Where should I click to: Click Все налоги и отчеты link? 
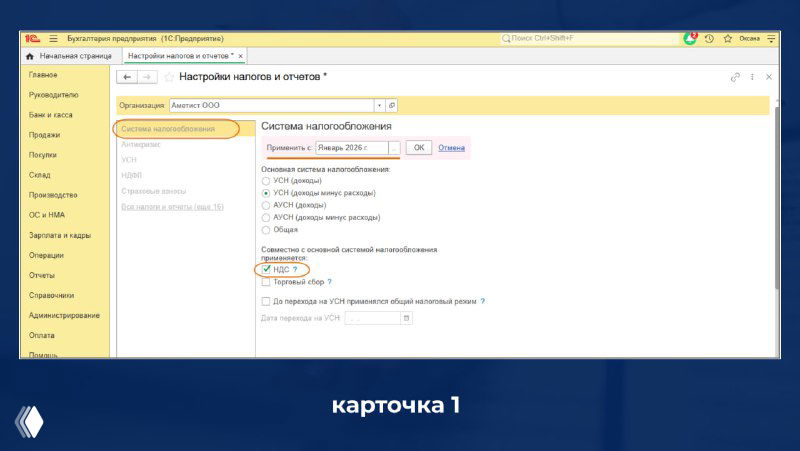point(172,207)
